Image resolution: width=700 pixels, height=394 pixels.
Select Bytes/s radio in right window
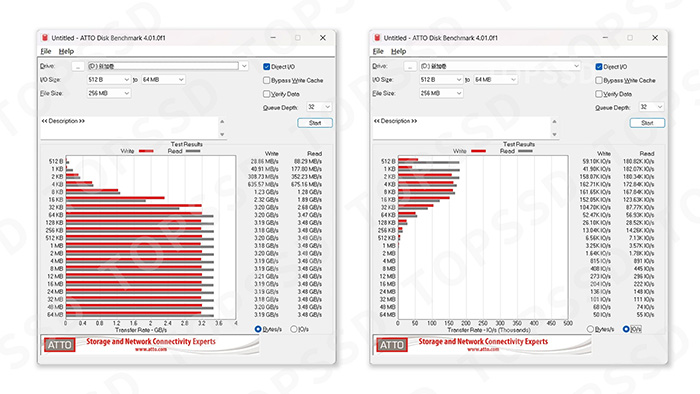[x=590, y=329]
